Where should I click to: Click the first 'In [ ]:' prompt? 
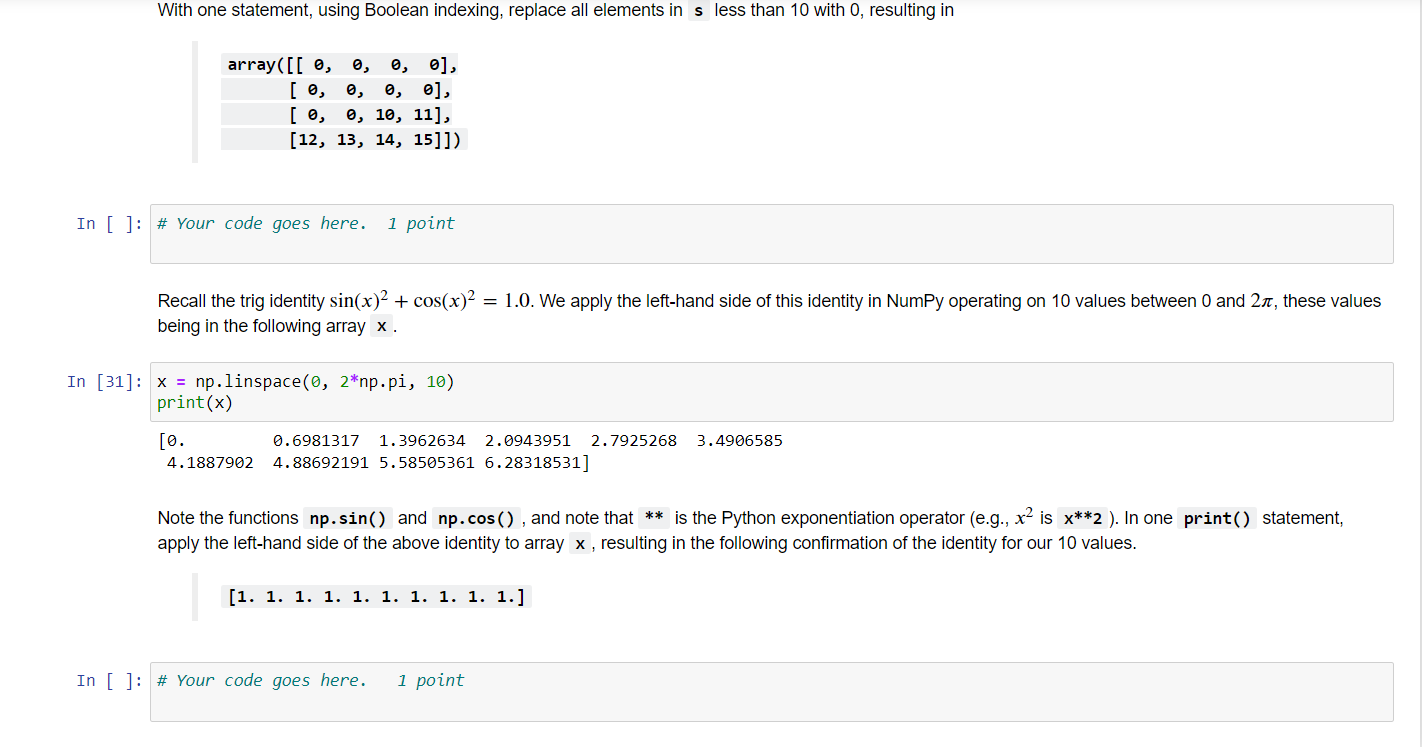[x=107, y=223]
